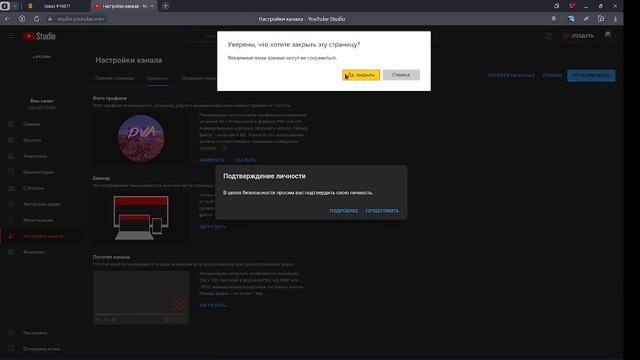Image resolution: width=640 pixels, height=360 pixels.
Task: Open the browser downloads arrow icon
Action: [616, 19]
